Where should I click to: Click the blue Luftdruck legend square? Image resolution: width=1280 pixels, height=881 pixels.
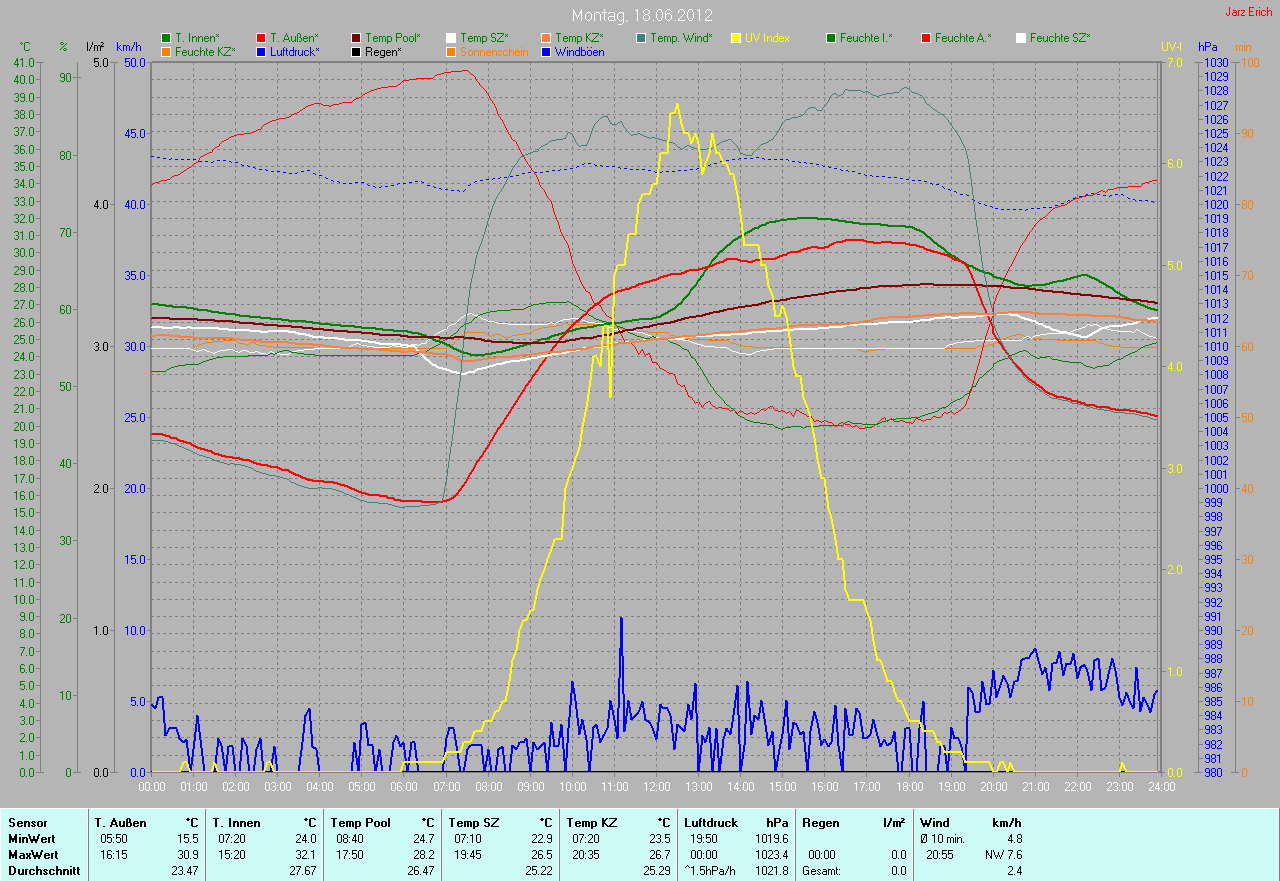pos(261,51)
